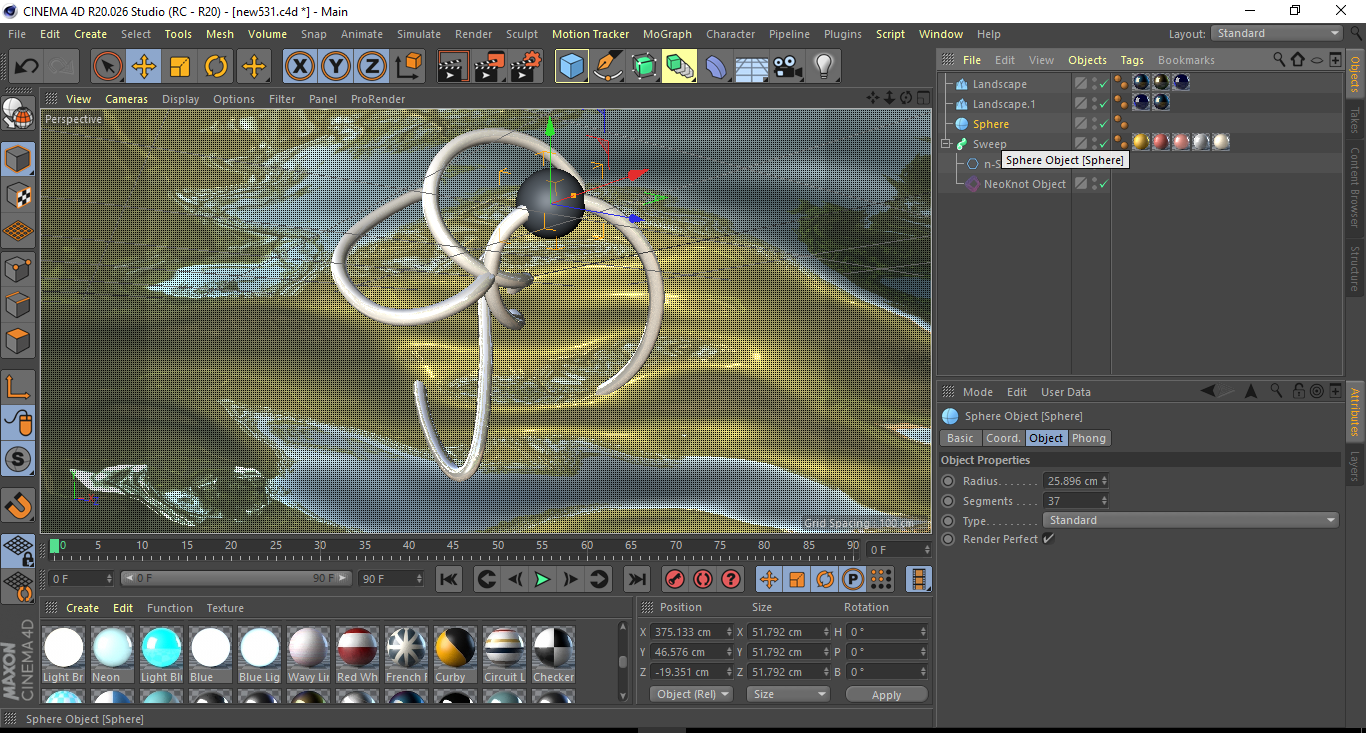Toggle Y axis lock
The width and height of the screenshot is (1366, 733).
336,67
